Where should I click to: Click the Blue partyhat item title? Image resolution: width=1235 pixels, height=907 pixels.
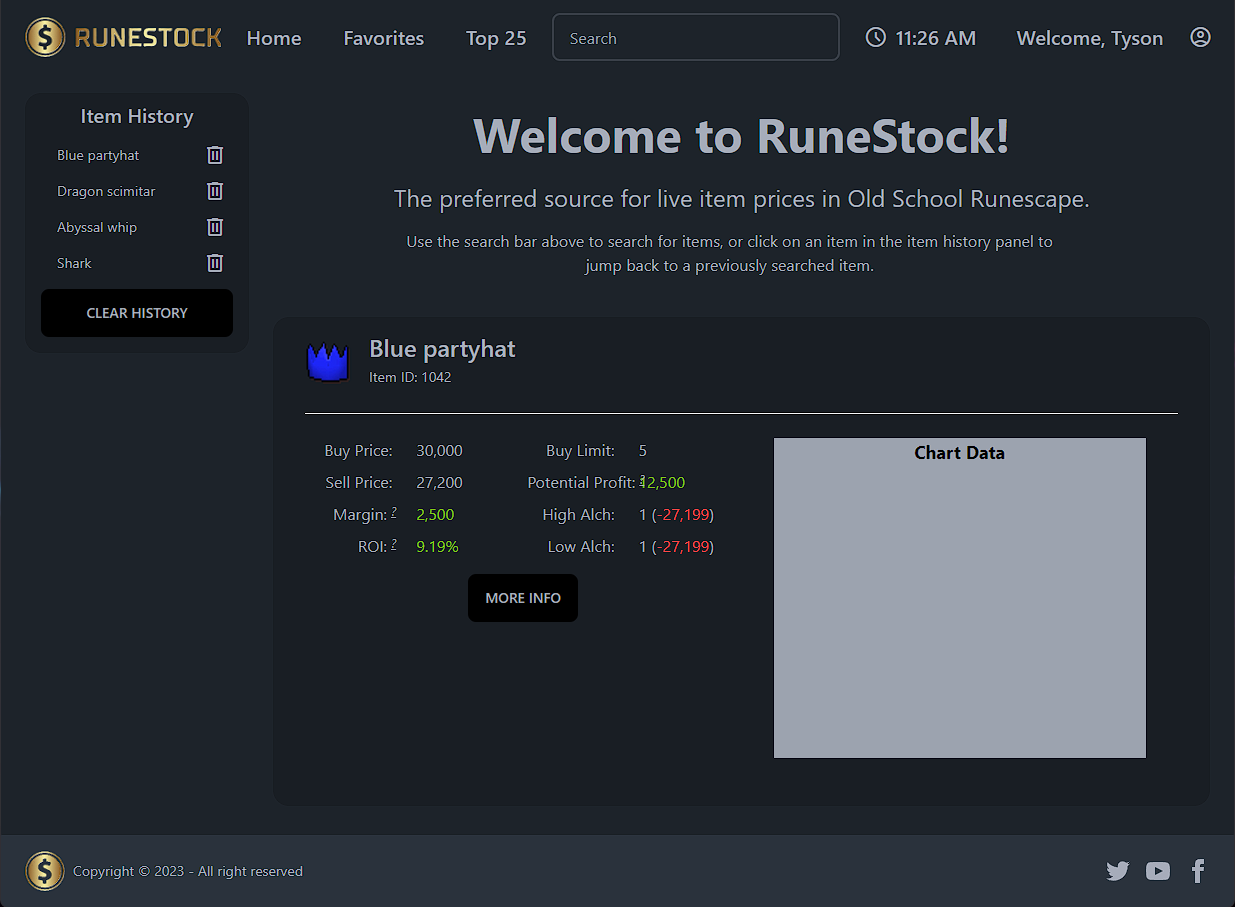(442, 349)
